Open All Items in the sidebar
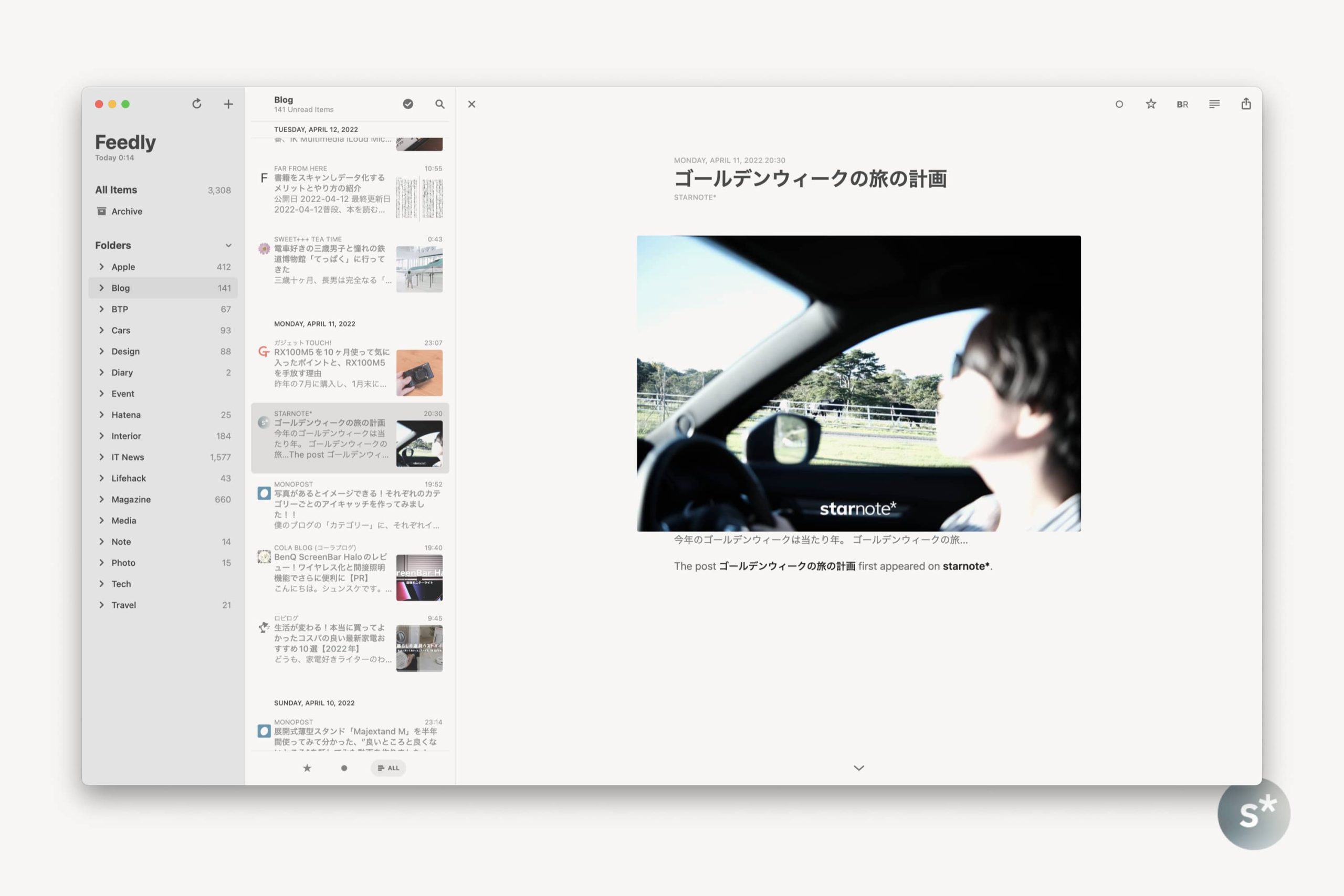The width and height of the screenshot is (1344, 896). 116,189
